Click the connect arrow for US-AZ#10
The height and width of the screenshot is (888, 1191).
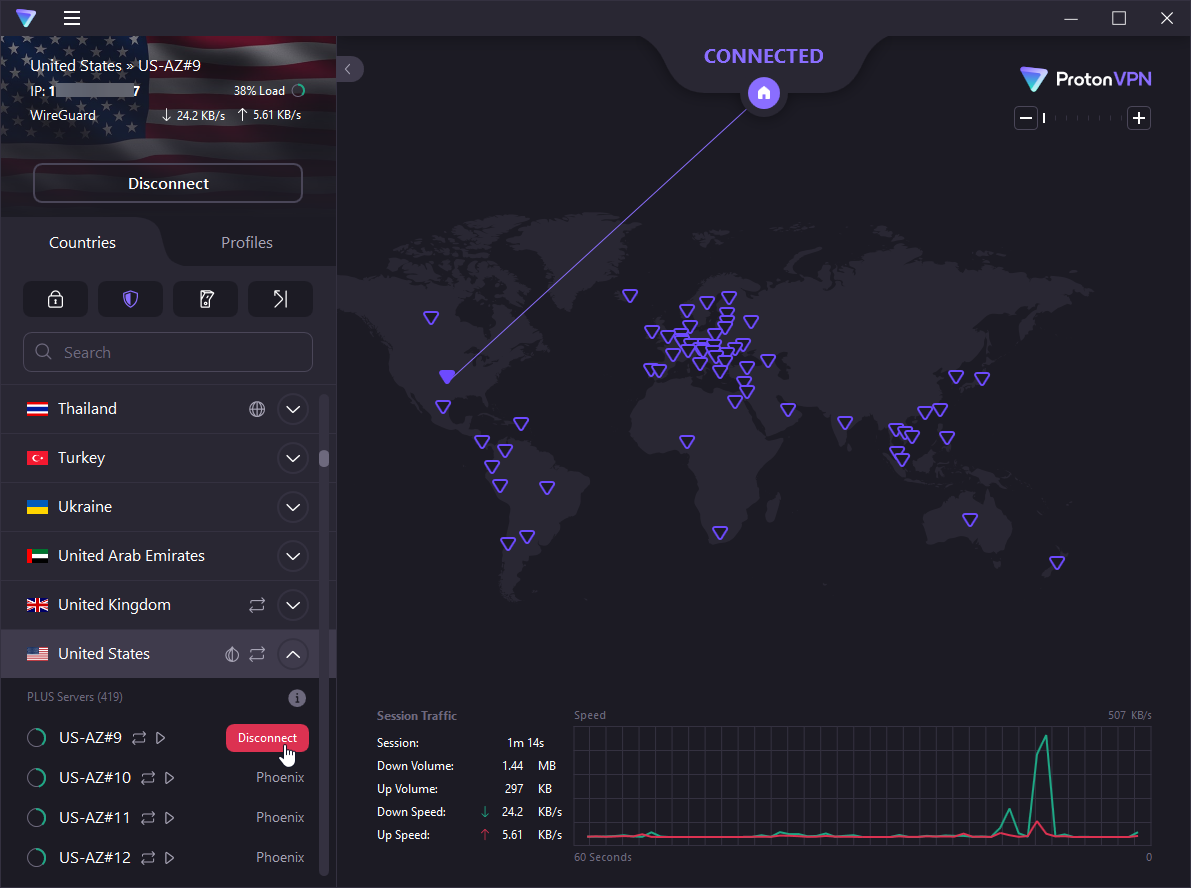coord(169,777)
